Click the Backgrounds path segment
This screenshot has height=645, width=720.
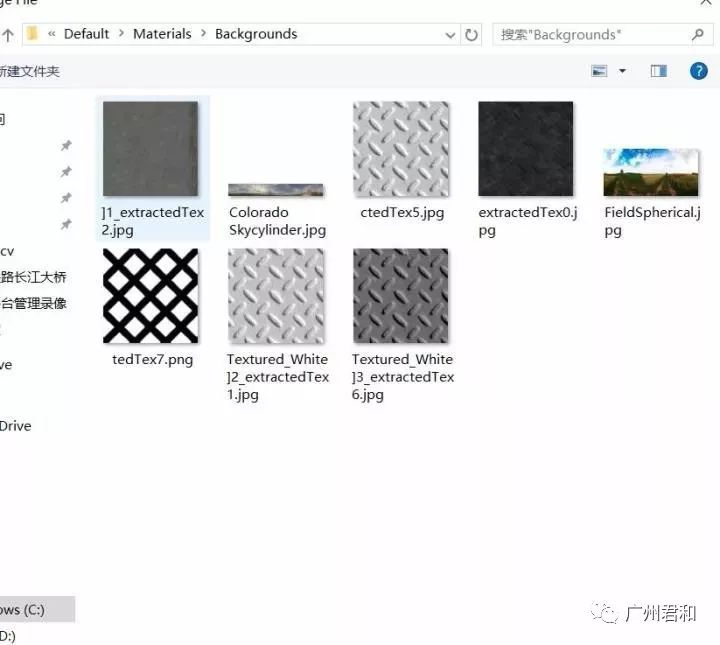click(x=256, y=34)
